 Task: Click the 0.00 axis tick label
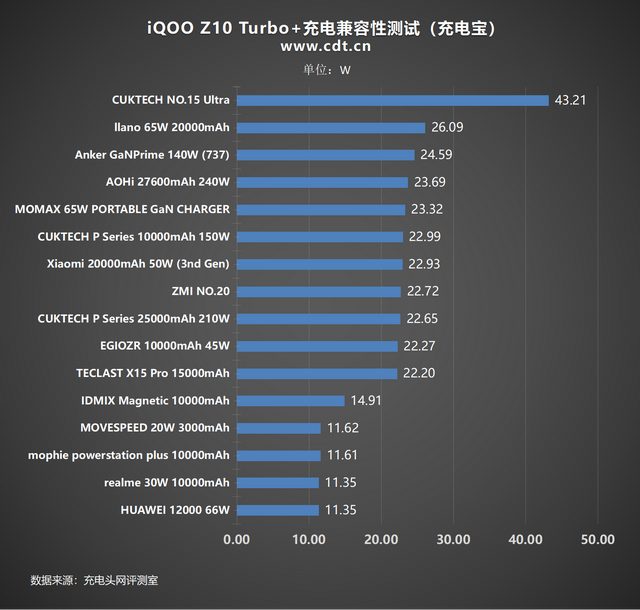(237, 539)
